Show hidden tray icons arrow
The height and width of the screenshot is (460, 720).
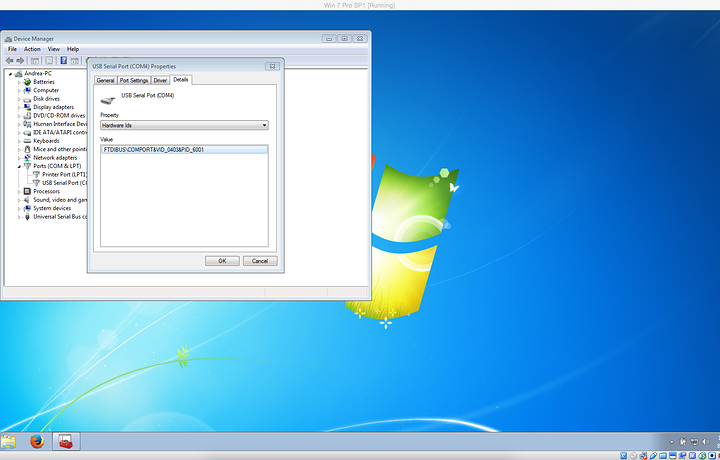click(672, 442)
